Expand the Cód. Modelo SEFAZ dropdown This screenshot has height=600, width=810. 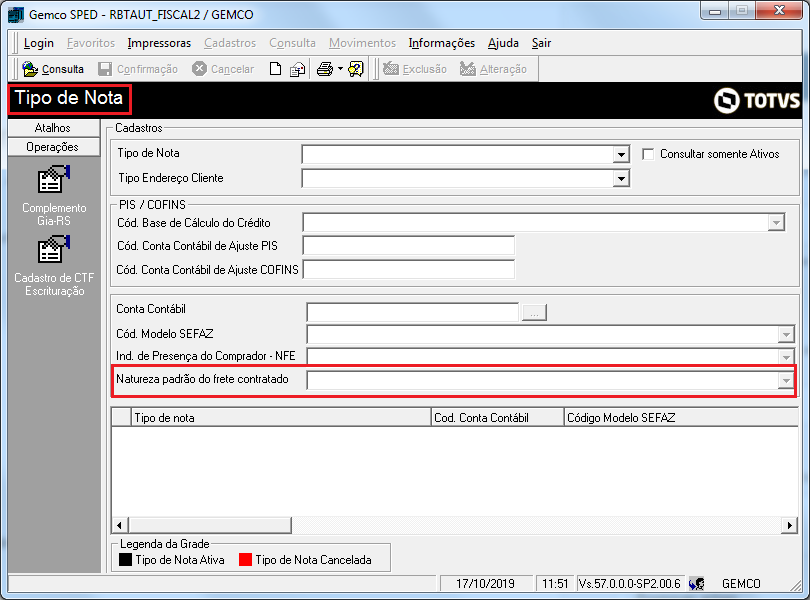(x=786, y=334)
